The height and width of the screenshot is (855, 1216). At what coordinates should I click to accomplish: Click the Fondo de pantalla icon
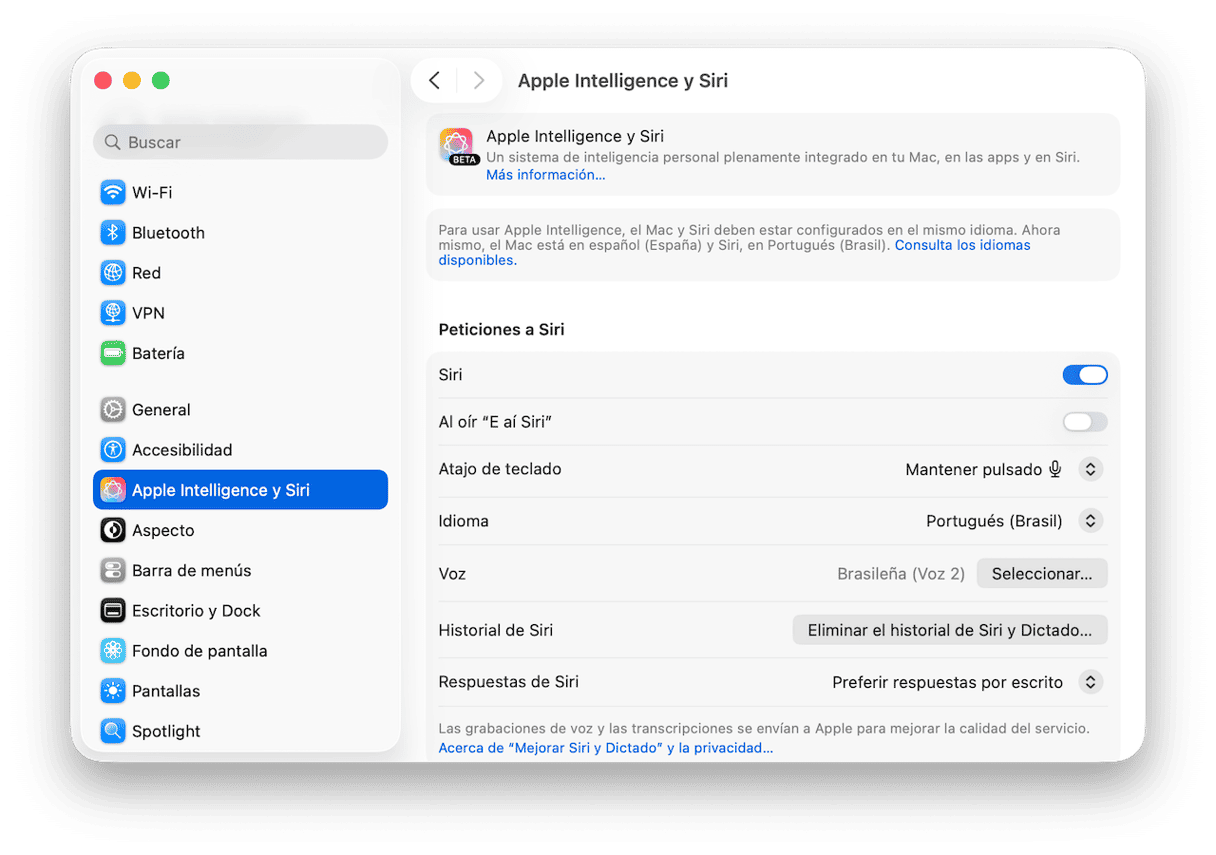click(x=113, y=651)
